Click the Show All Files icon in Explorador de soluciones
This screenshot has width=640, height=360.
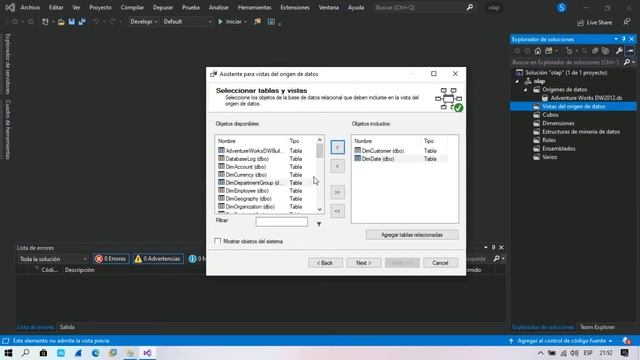click(x=605, y=51)
